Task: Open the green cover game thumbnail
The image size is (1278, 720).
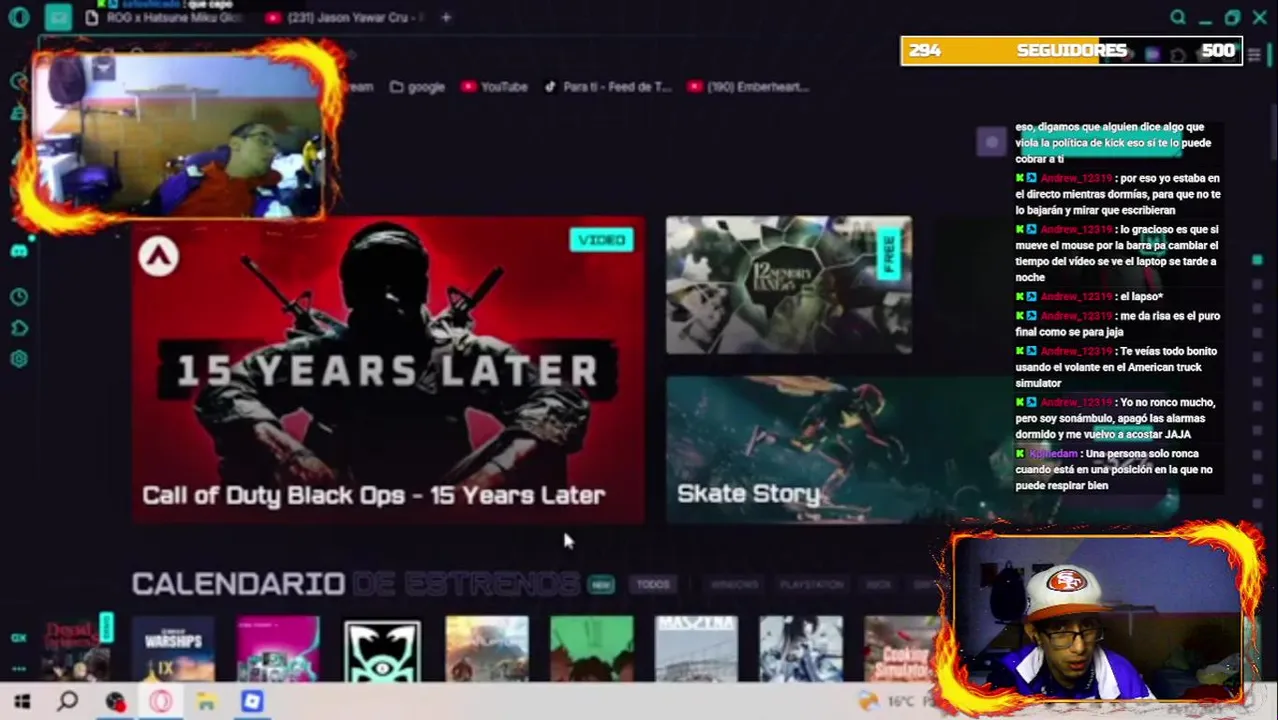Action: [591, 649]
